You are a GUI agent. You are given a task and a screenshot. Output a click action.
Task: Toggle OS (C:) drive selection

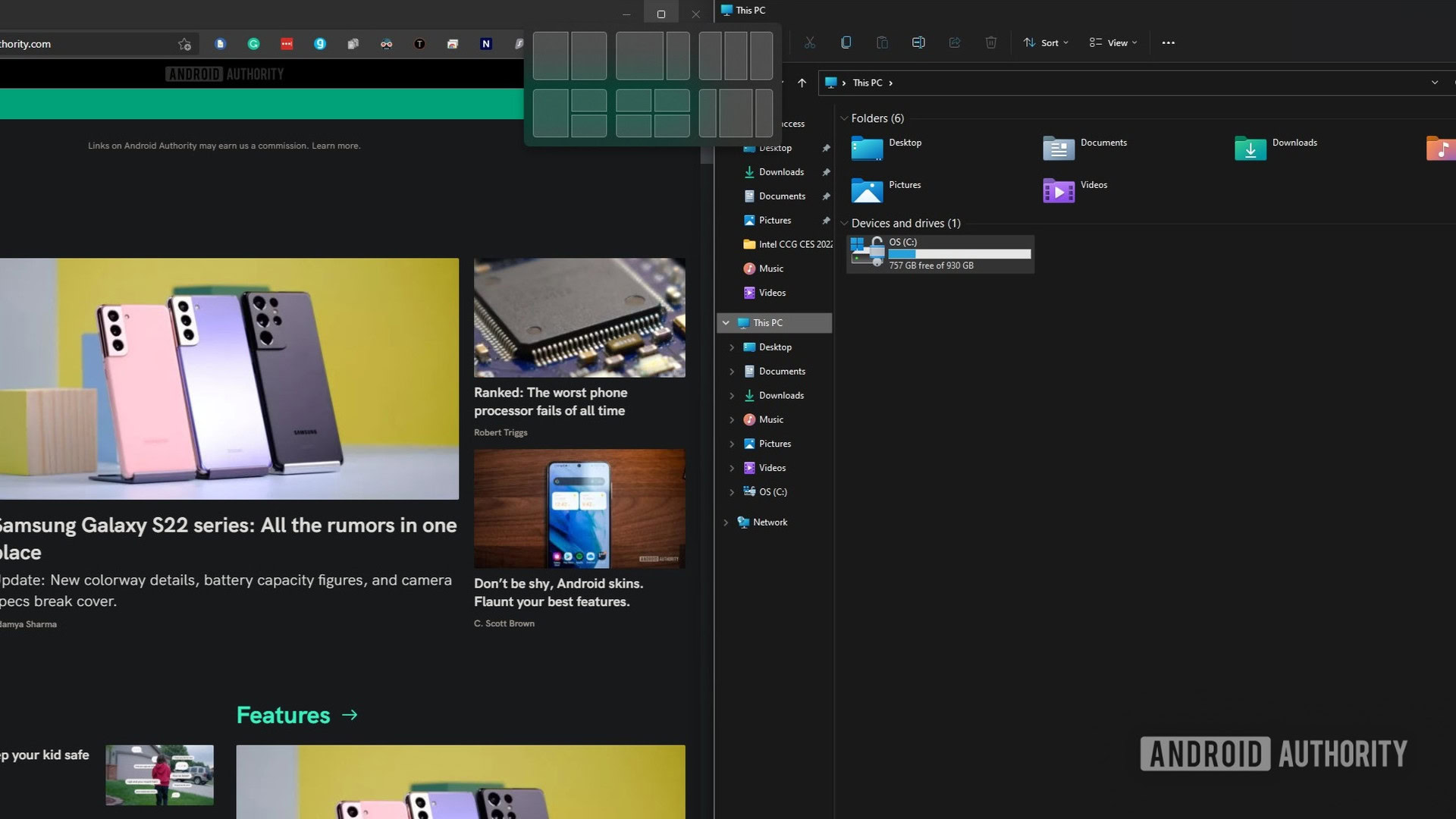click(x=940, y=253)
